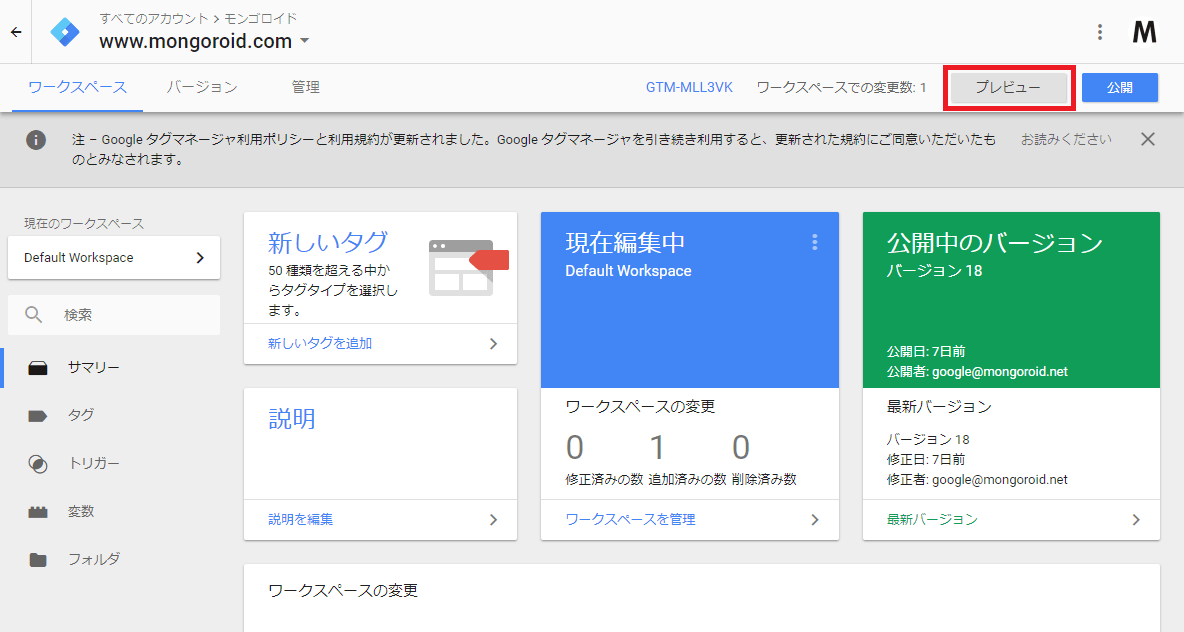Click the 新しいタグを追加 link
Image resolution: width=1184 pixels, height=632 pixels.
pos(319,344)
